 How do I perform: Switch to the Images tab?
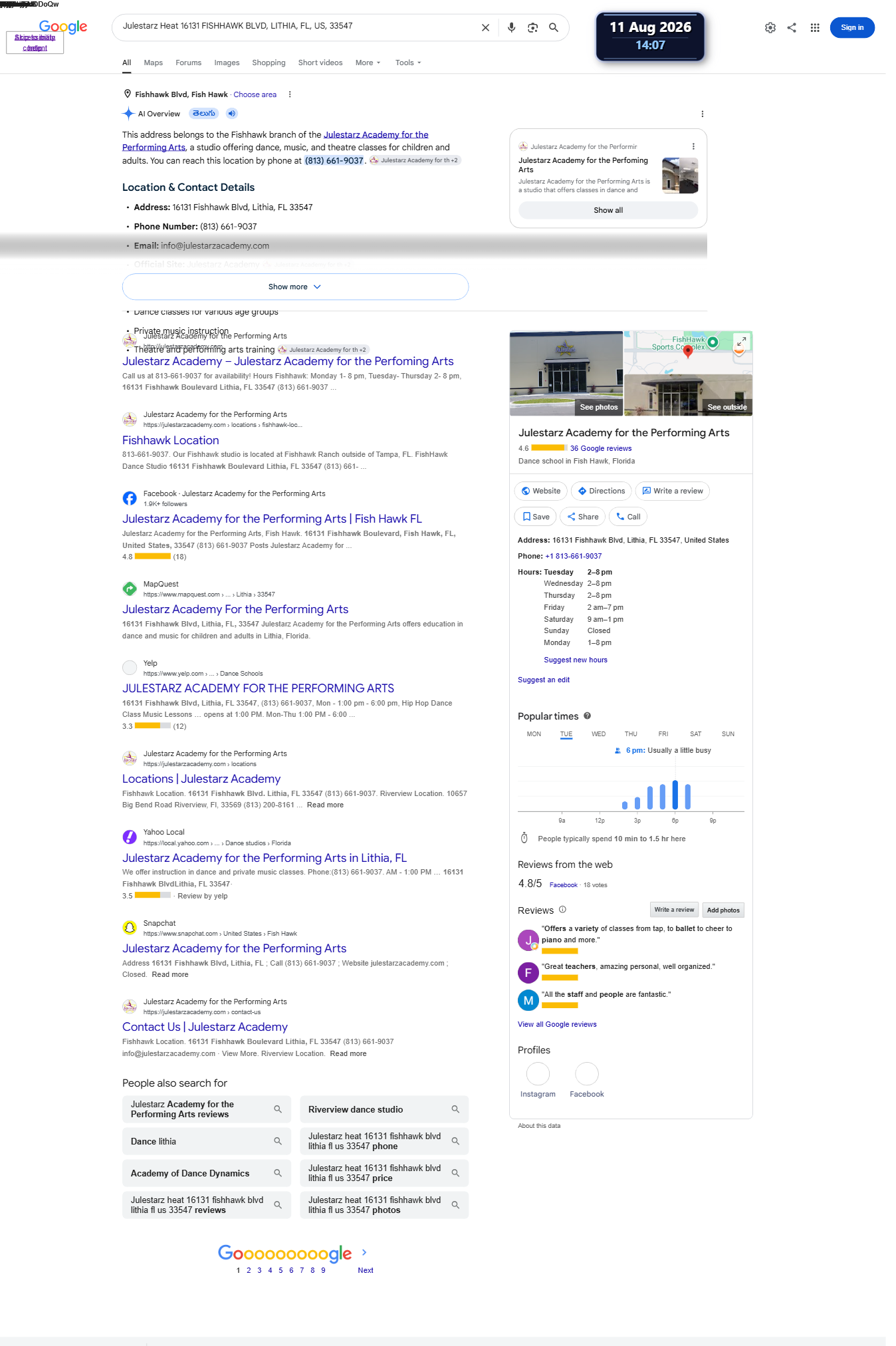pyautogui.click(x=227, y=63)
